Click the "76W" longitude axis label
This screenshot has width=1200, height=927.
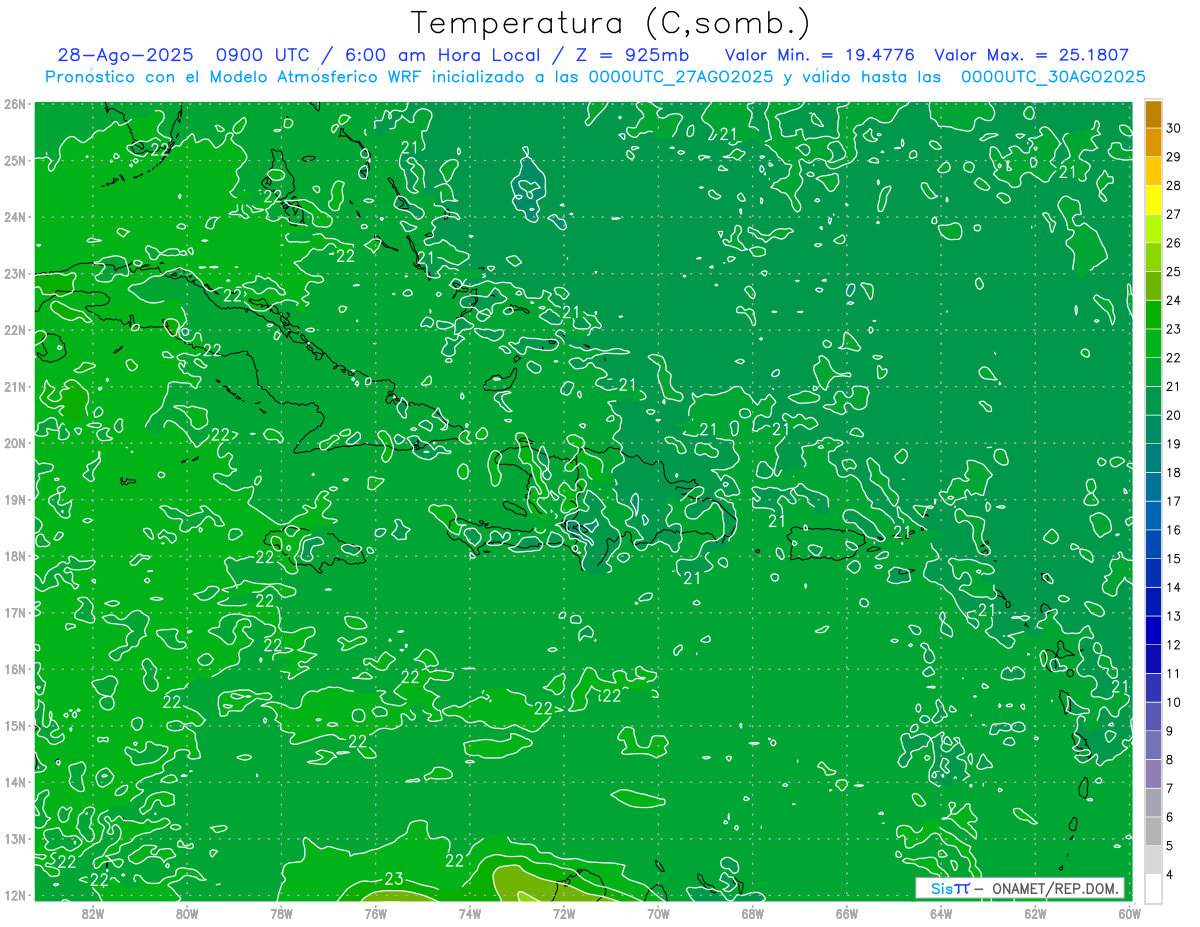click(x=375, y=913)
